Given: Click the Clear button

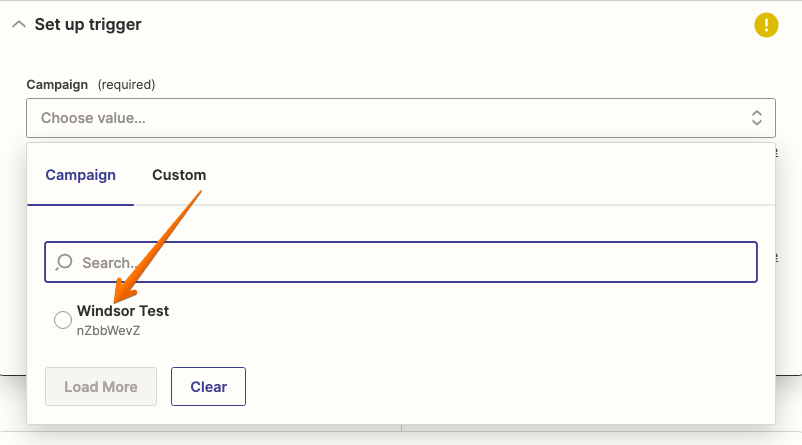Looking at the screenshot, I should tap(208, 387).
